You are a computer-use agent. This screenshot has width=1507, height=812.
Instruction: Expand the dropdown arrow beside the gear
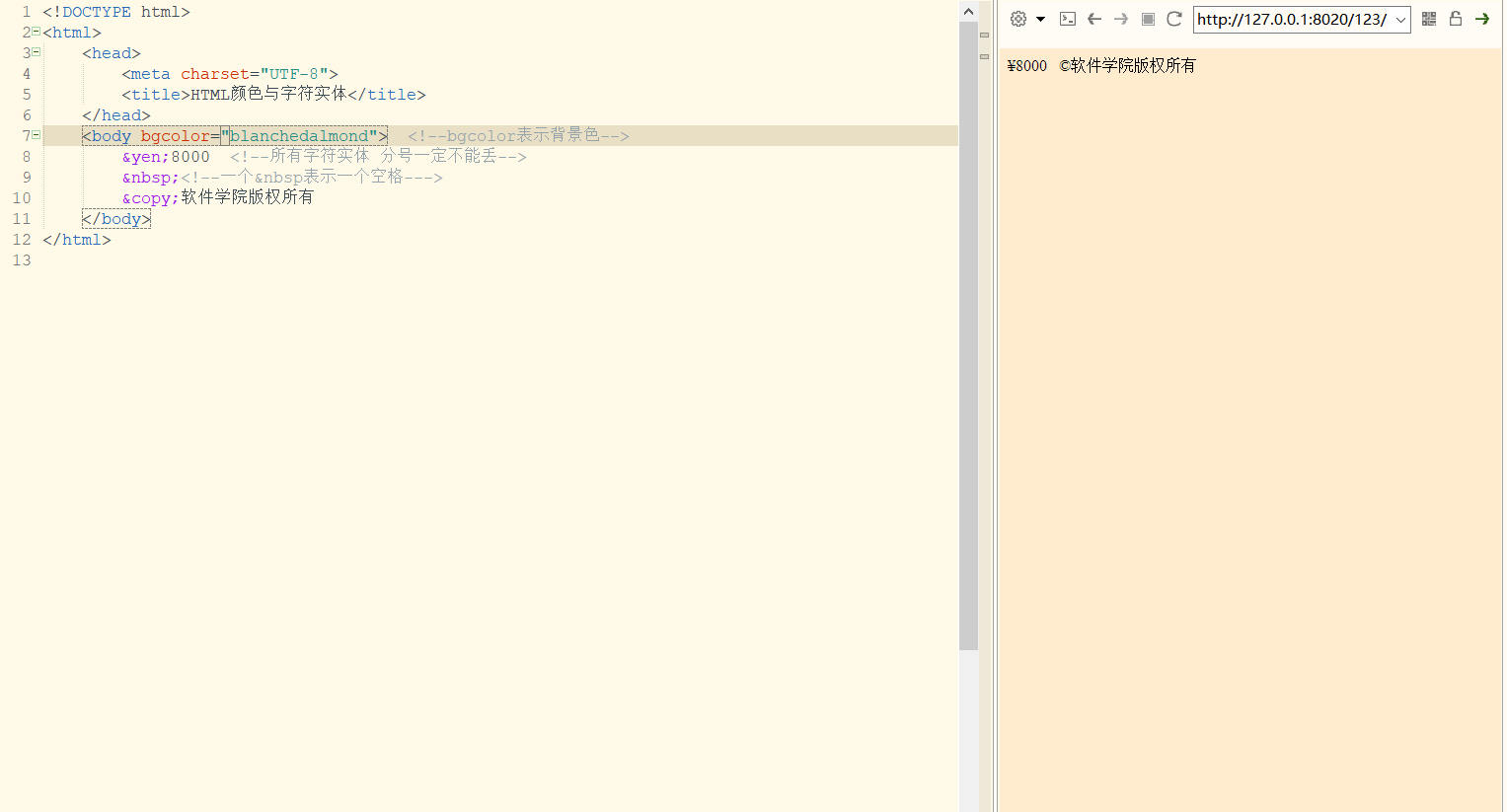pyautogui.click(x=1040, y=20)
